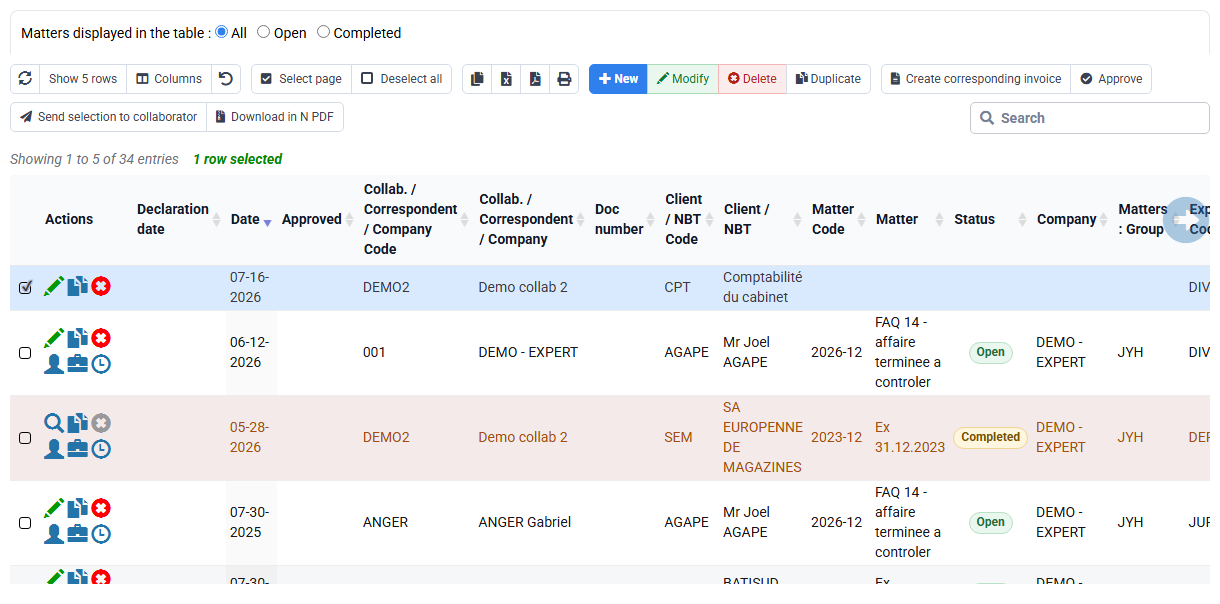The height and width of the screenshot is (604, 1220).
Task: Click green pencil edit icon in selected row
Action: [x=54, y=286]
